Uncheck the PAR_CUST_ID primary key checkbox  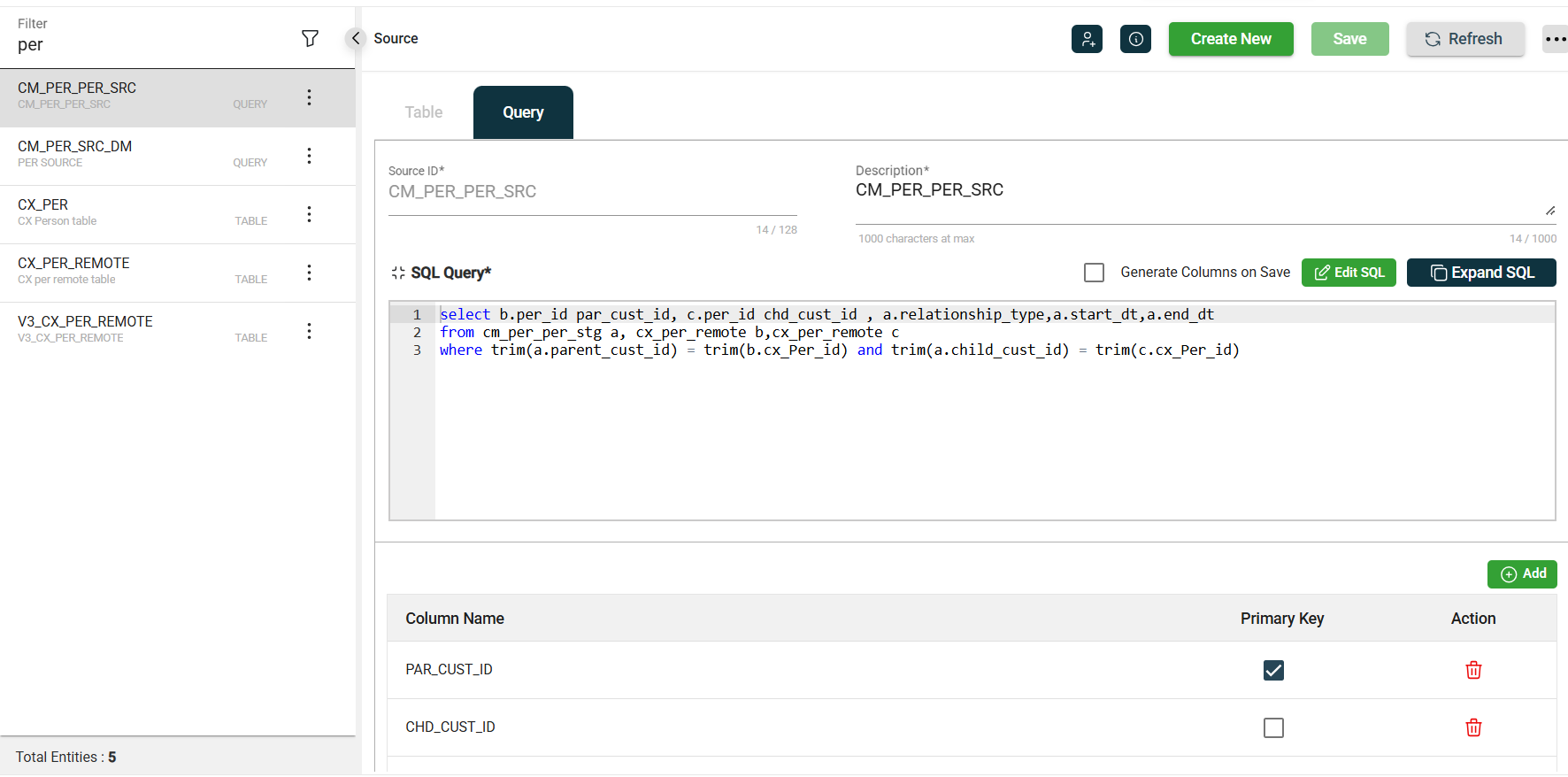point(1273,670)
